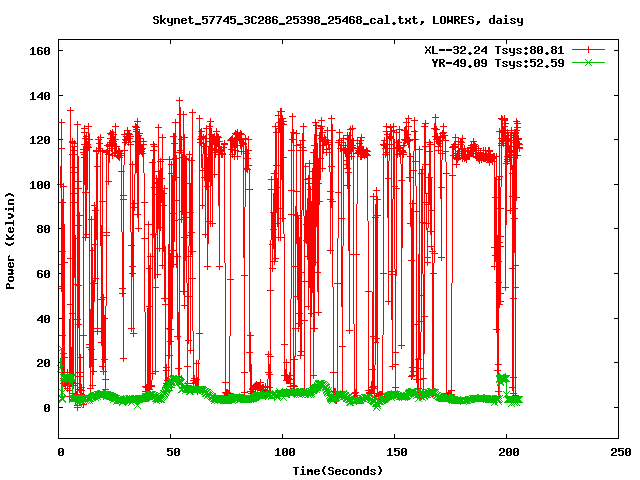
Task: Click legend entry YR-49.09 Tsys:52.59
Action: point(498,63)
